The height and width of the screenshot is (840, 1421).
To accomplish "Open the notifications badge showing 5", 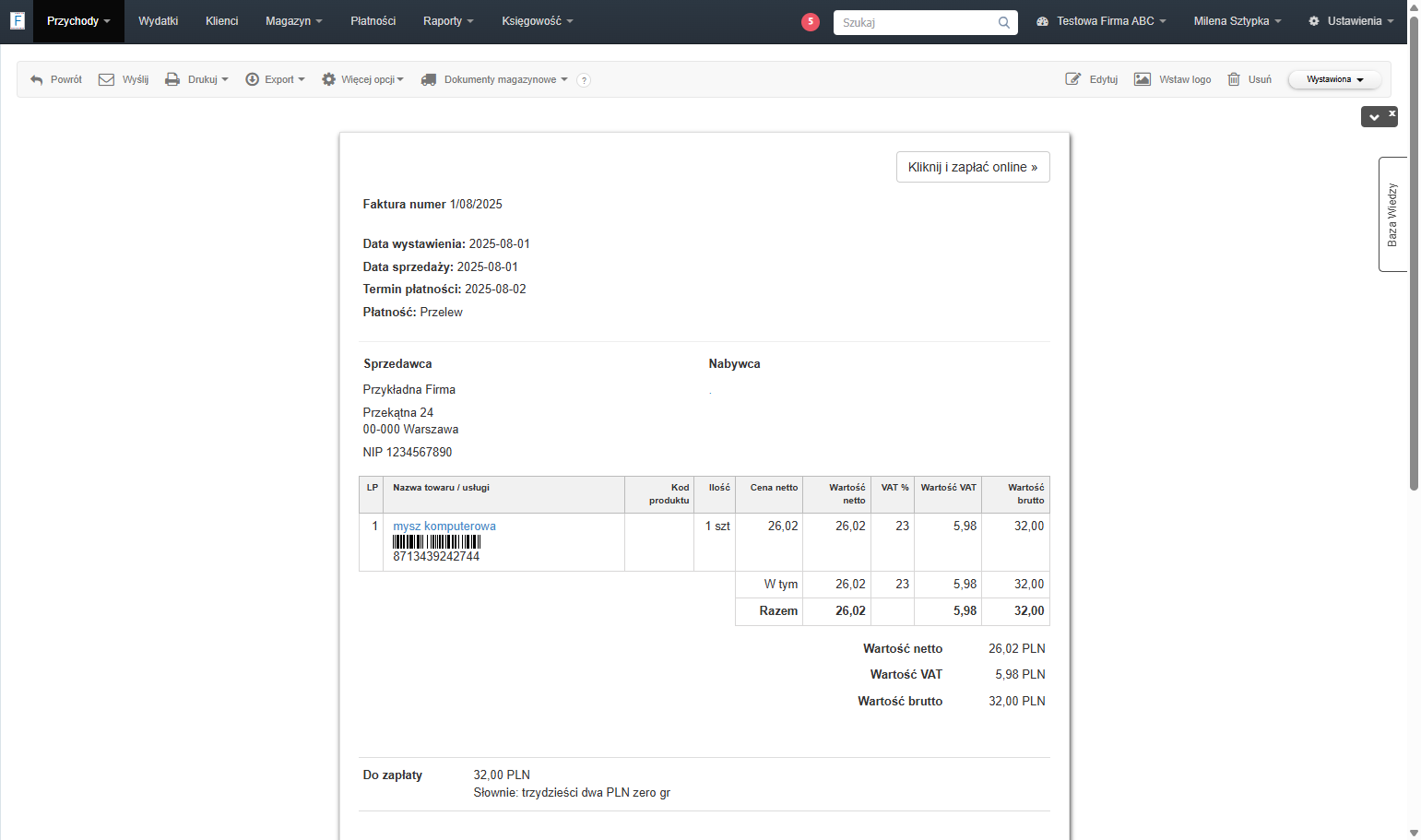I will 811,21.
